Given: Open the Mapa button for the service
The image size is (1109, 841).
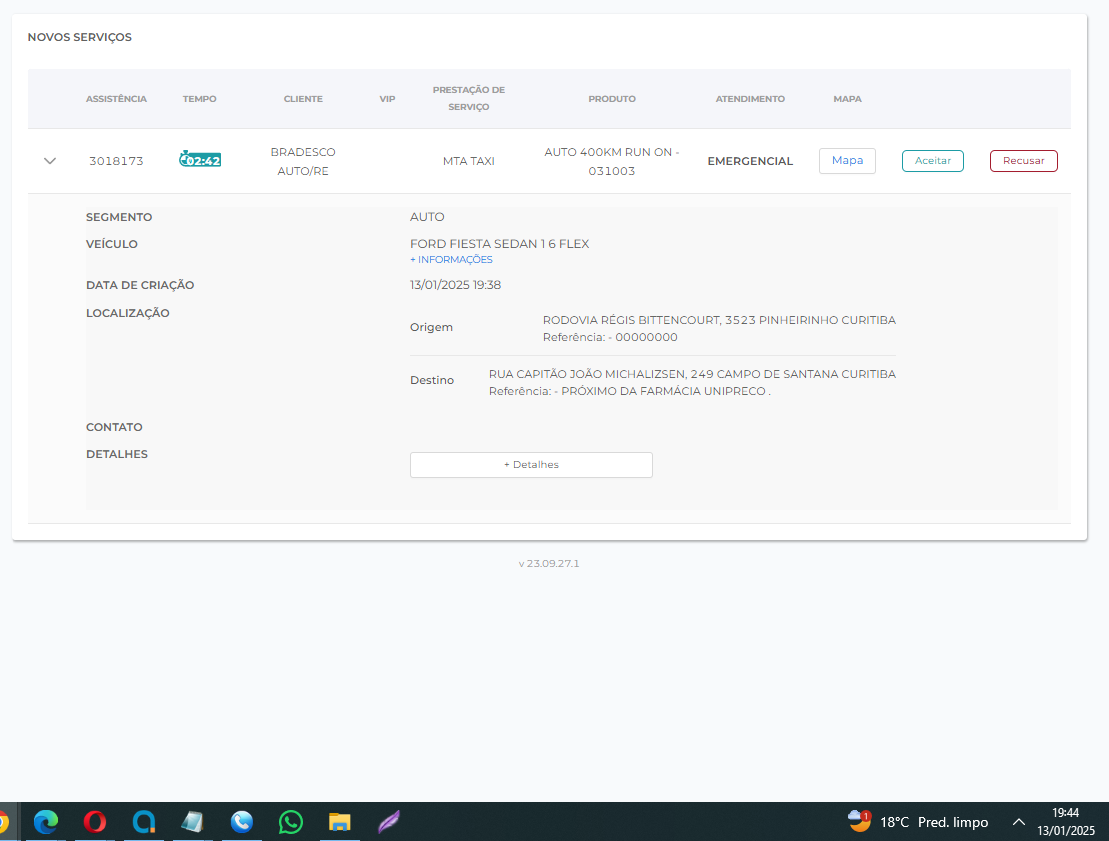Looking at the screenshot, I should click(847, 161).
